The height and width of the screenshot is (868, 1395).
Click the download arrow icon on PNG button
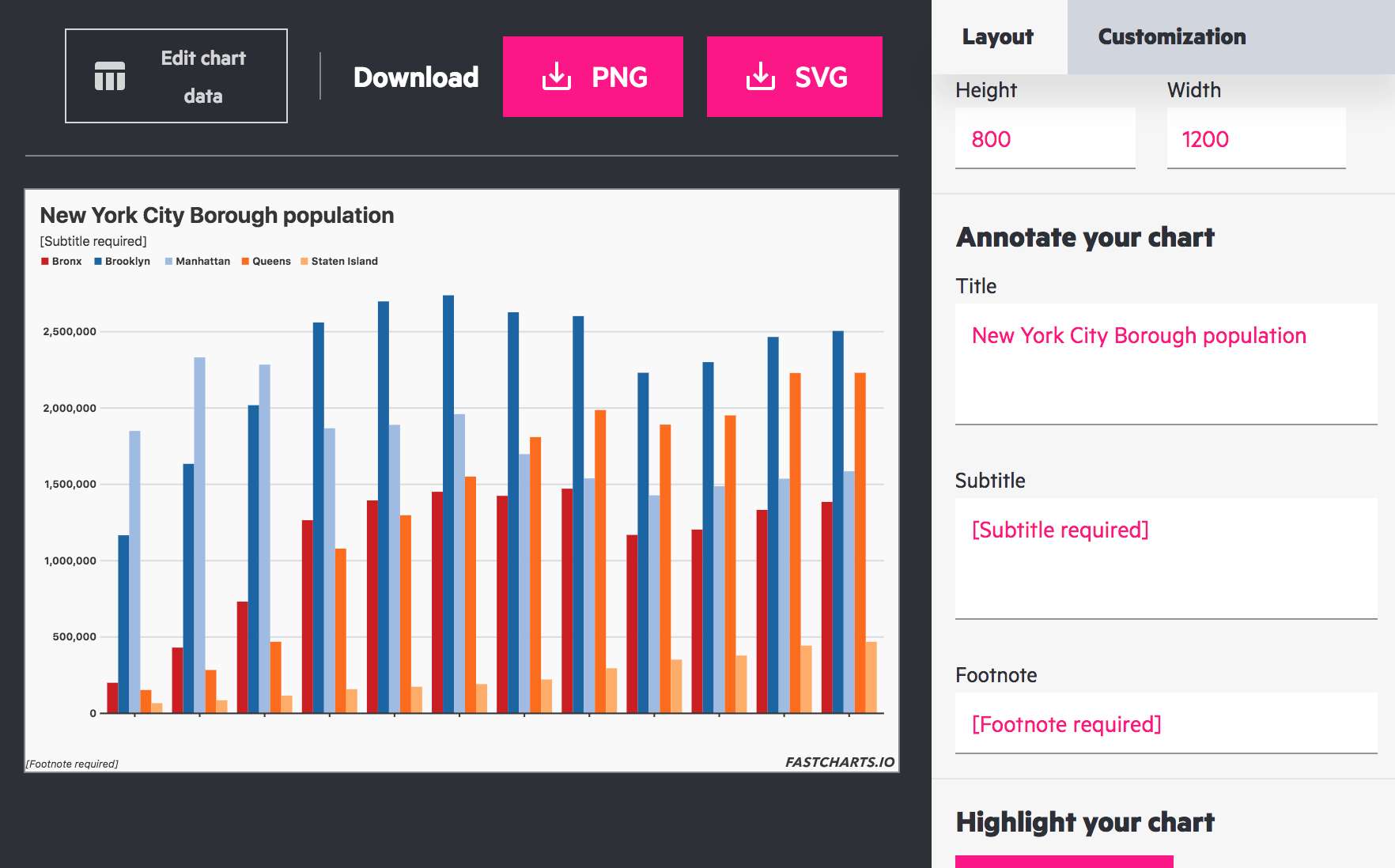(x=557, y=77)
